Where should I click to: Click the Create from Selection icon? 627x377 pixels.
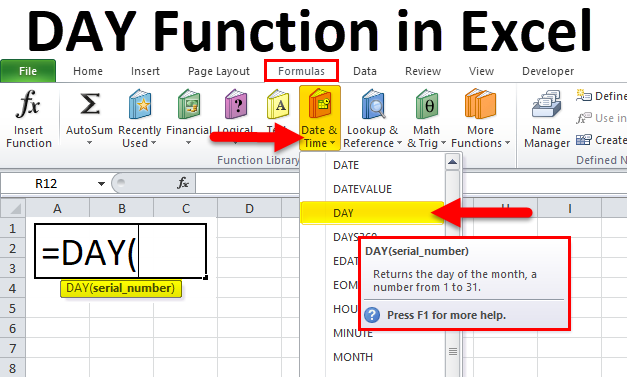tap(584, 140)
